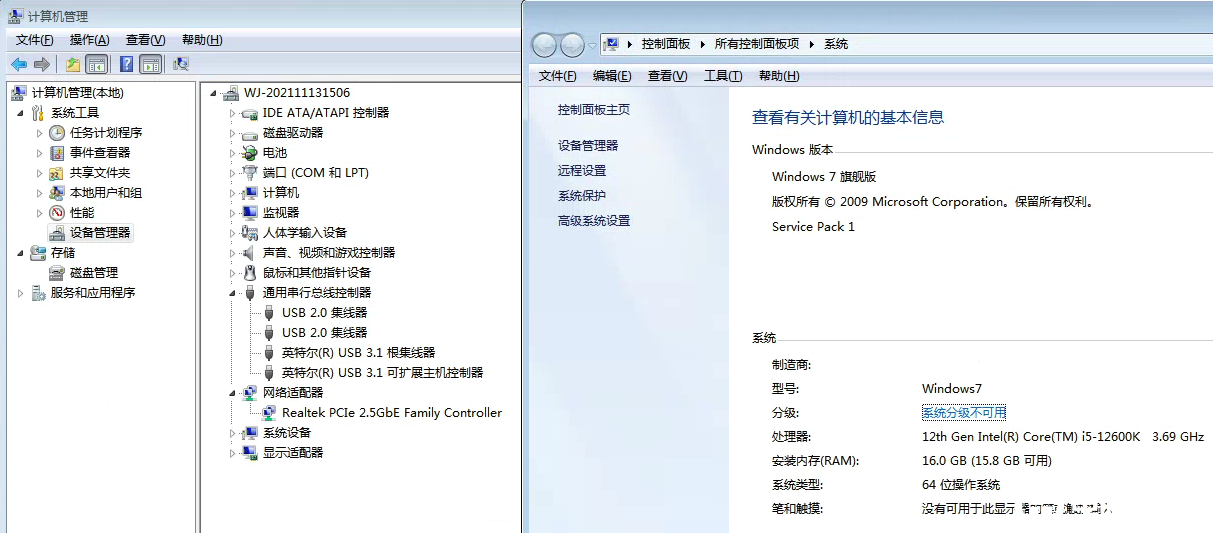Expand the 服务和应用程序 node arrow
Screen dimensions: 1213x533
coord(21,293)
